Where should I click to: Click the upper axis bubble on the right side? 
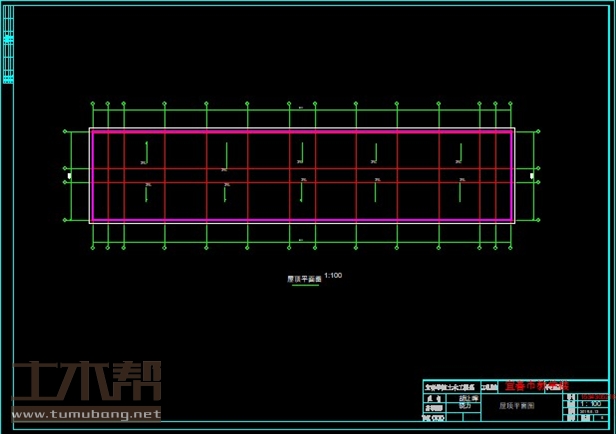pyautogui.click(x=540, y=131)
